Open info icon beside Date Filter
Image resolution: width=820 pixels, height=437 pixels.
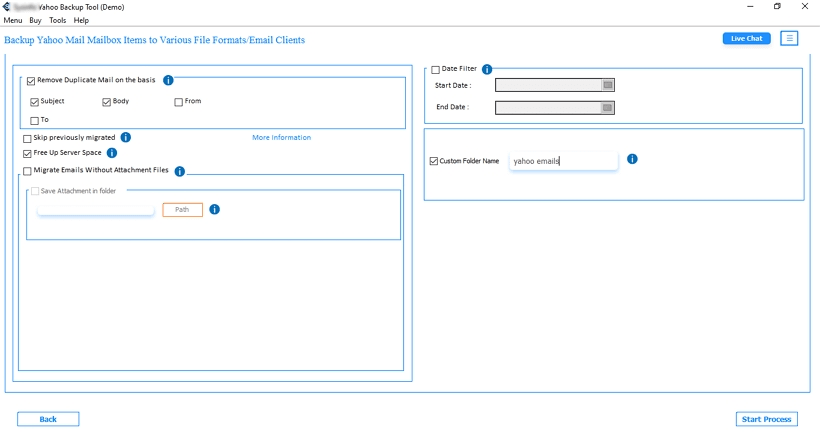487,69
